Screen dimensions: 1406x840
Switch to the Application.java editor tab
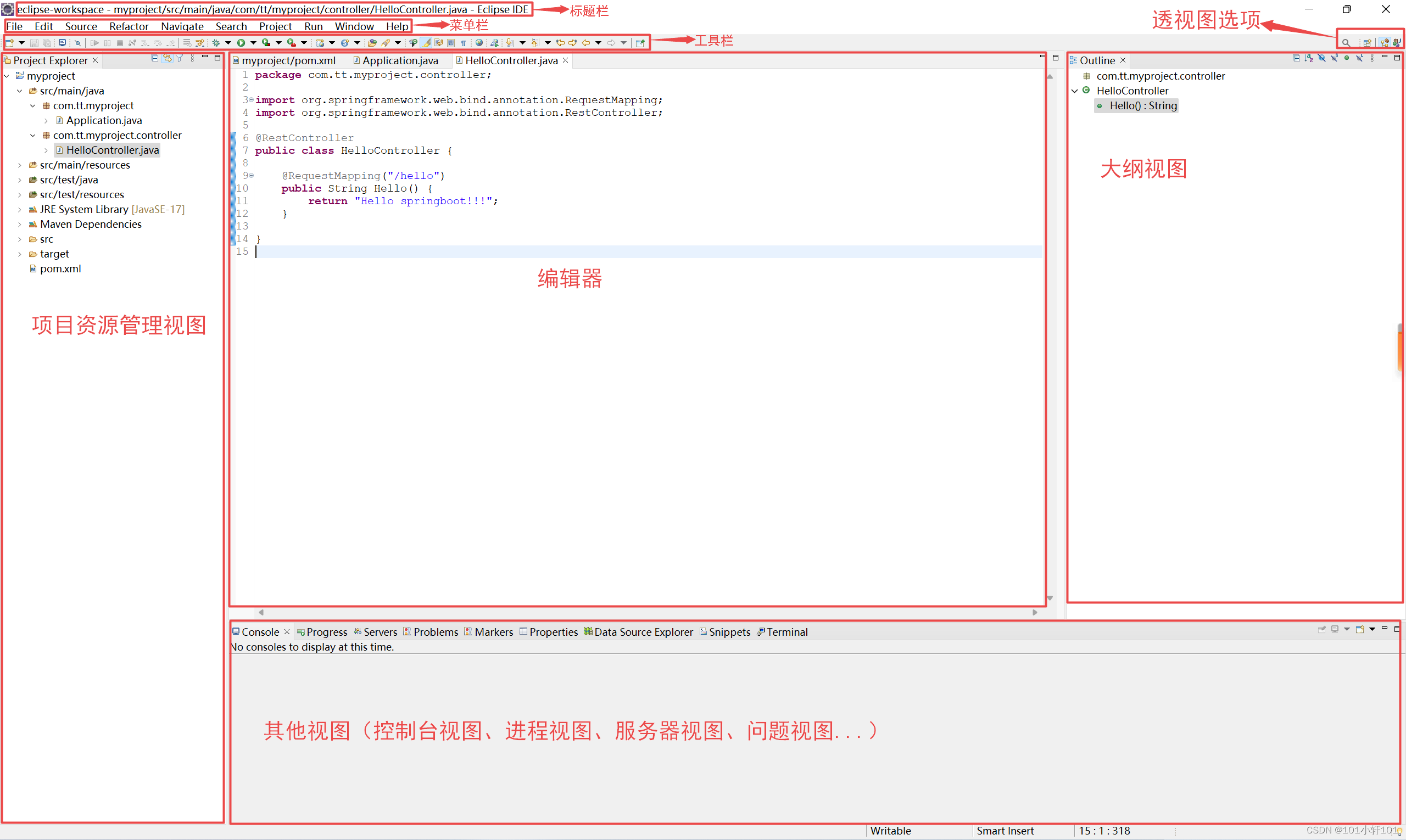[x=400, y=60]
